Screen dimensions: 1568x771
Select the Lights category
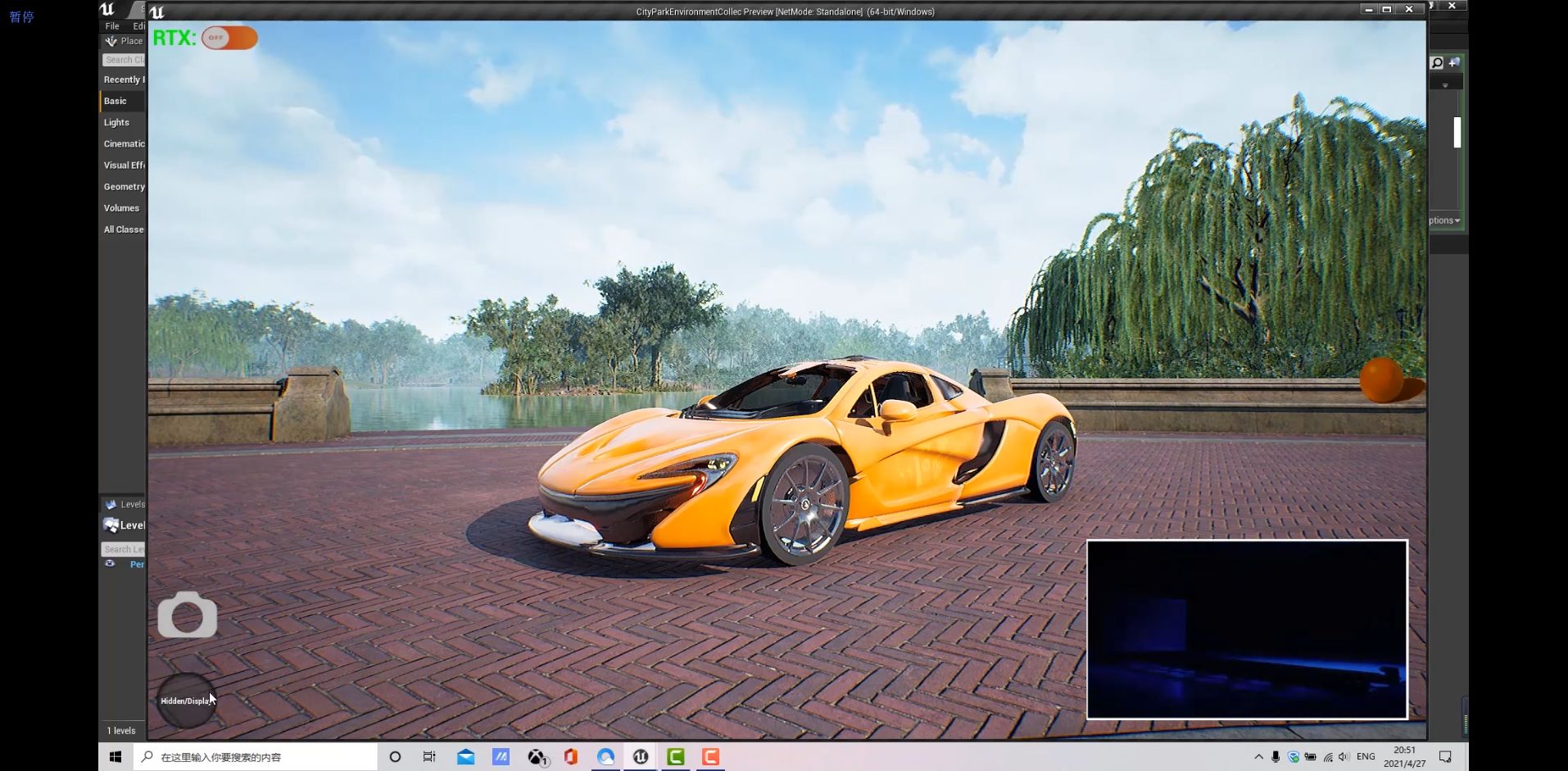coord(123,122)
